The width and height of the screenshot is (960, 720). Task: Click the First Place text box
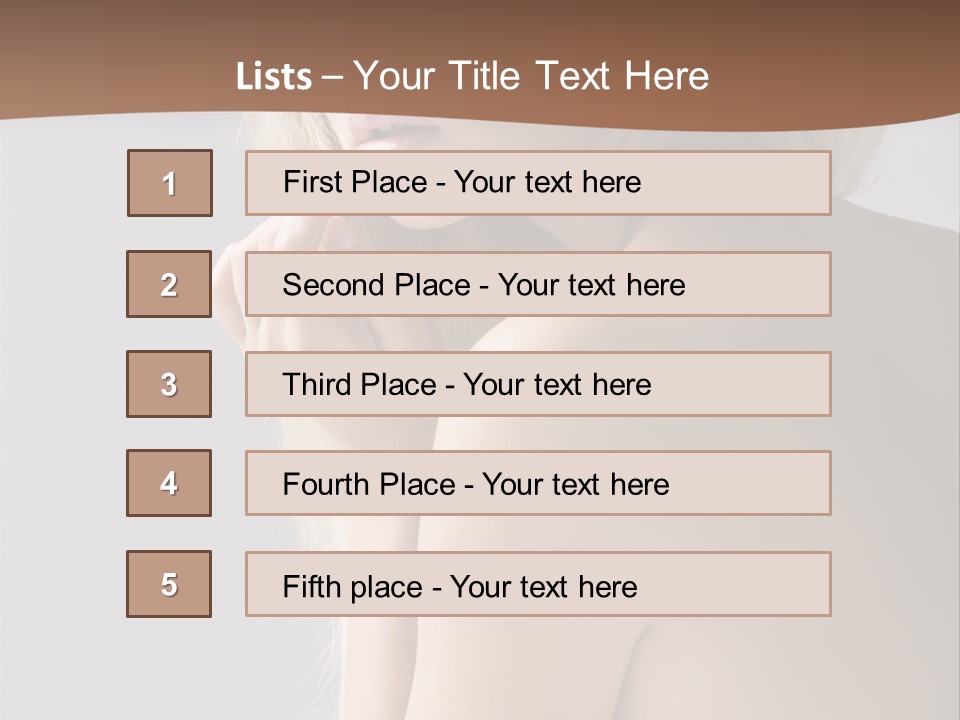[x=538, y=183]
